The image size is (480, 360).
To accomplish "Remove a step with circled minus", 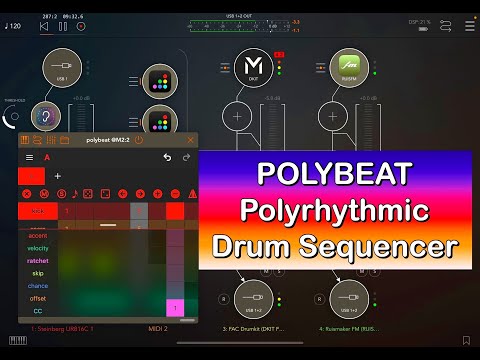I will [x=175, y=194].
